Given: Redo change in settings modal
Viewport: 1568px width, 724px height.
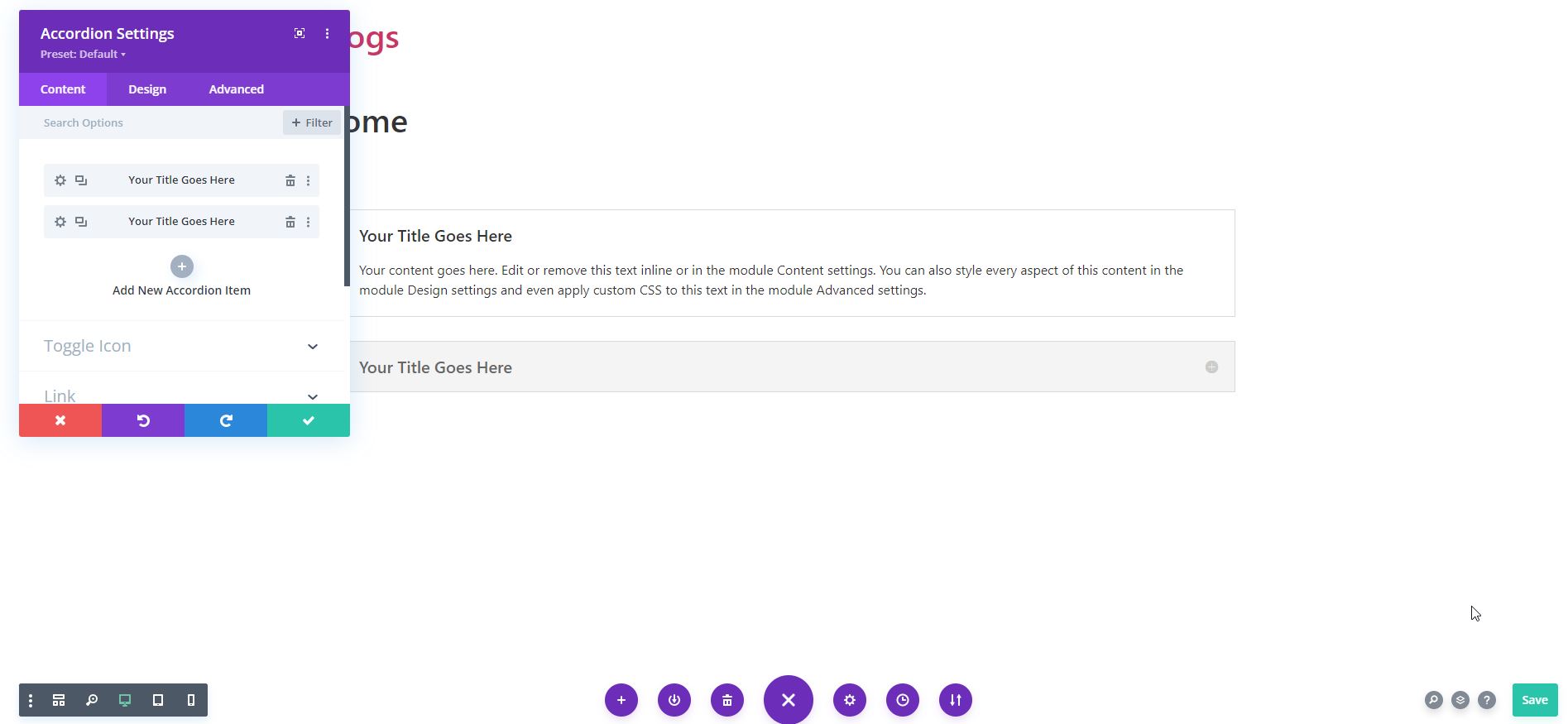Looking at the screenshot, I should [226, 420].
